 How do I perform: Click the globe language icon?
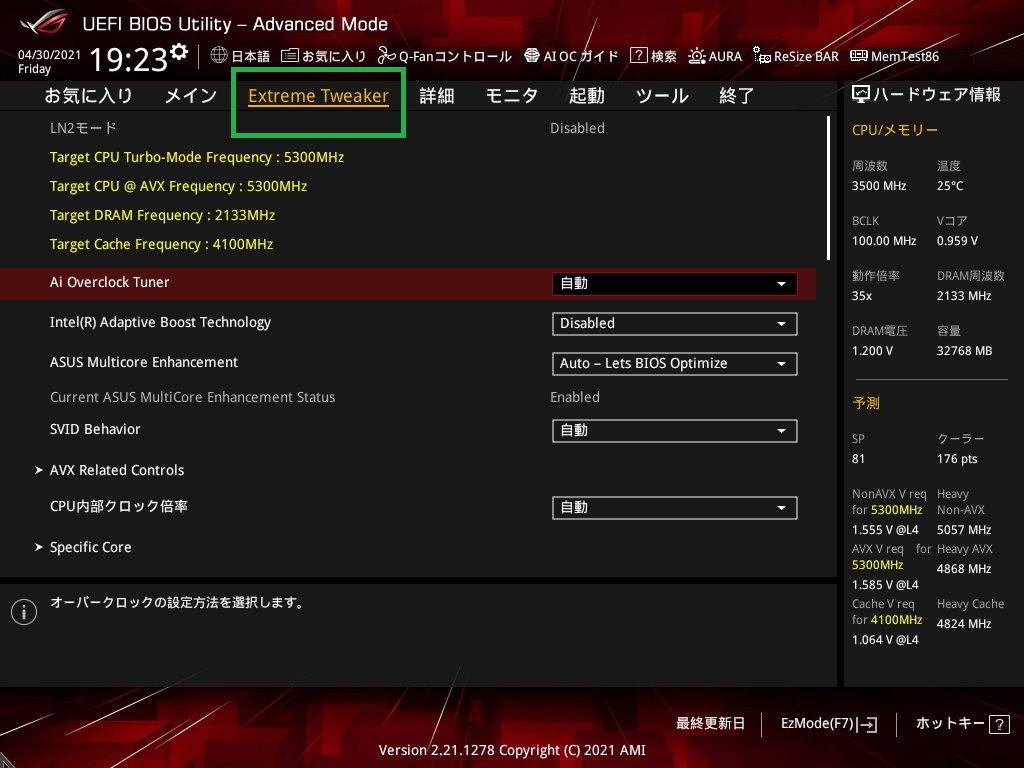pyautogui.click(x=219, y=56)
